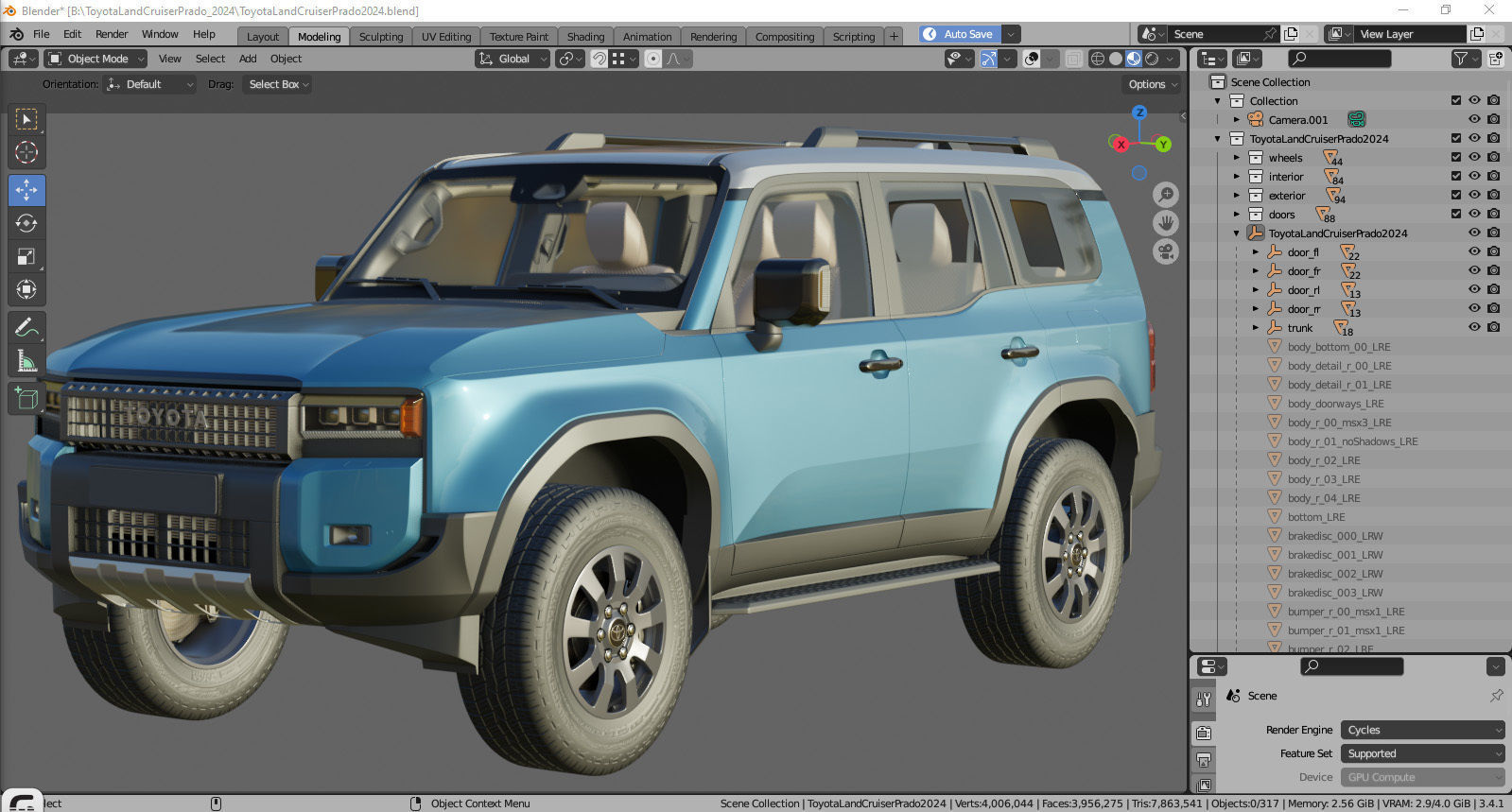Open the Object Mode dropdown
This screenshot has height=812, width=1512.
[x=96, y=59]
